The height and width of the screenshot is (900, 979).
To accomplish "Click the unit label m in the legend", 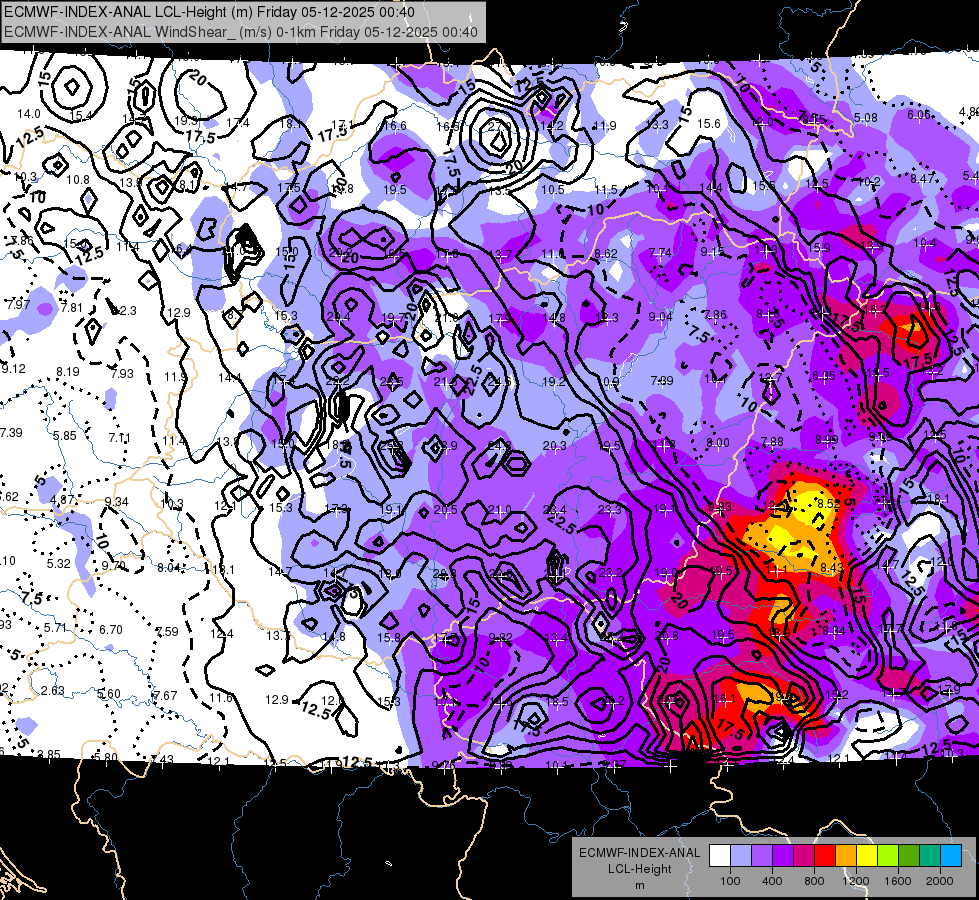I will point(639,885).
